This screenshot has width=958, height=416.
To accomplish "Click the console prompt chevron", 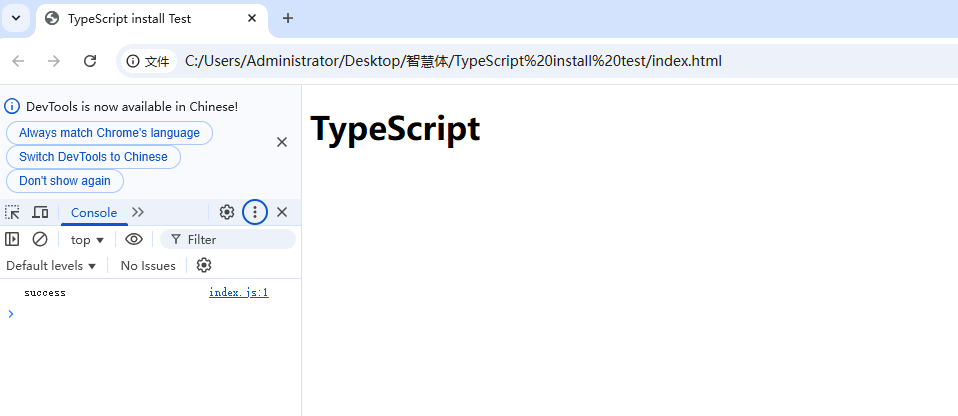I will click(10, 313).
